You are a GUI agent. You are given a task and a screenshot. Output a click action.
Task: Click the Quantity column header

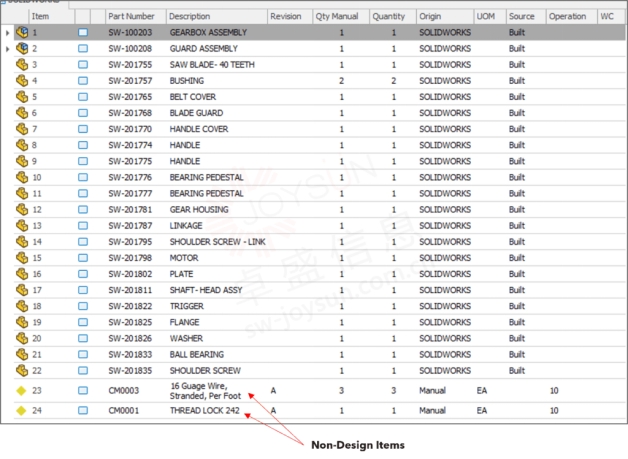(x=393, y=16)
